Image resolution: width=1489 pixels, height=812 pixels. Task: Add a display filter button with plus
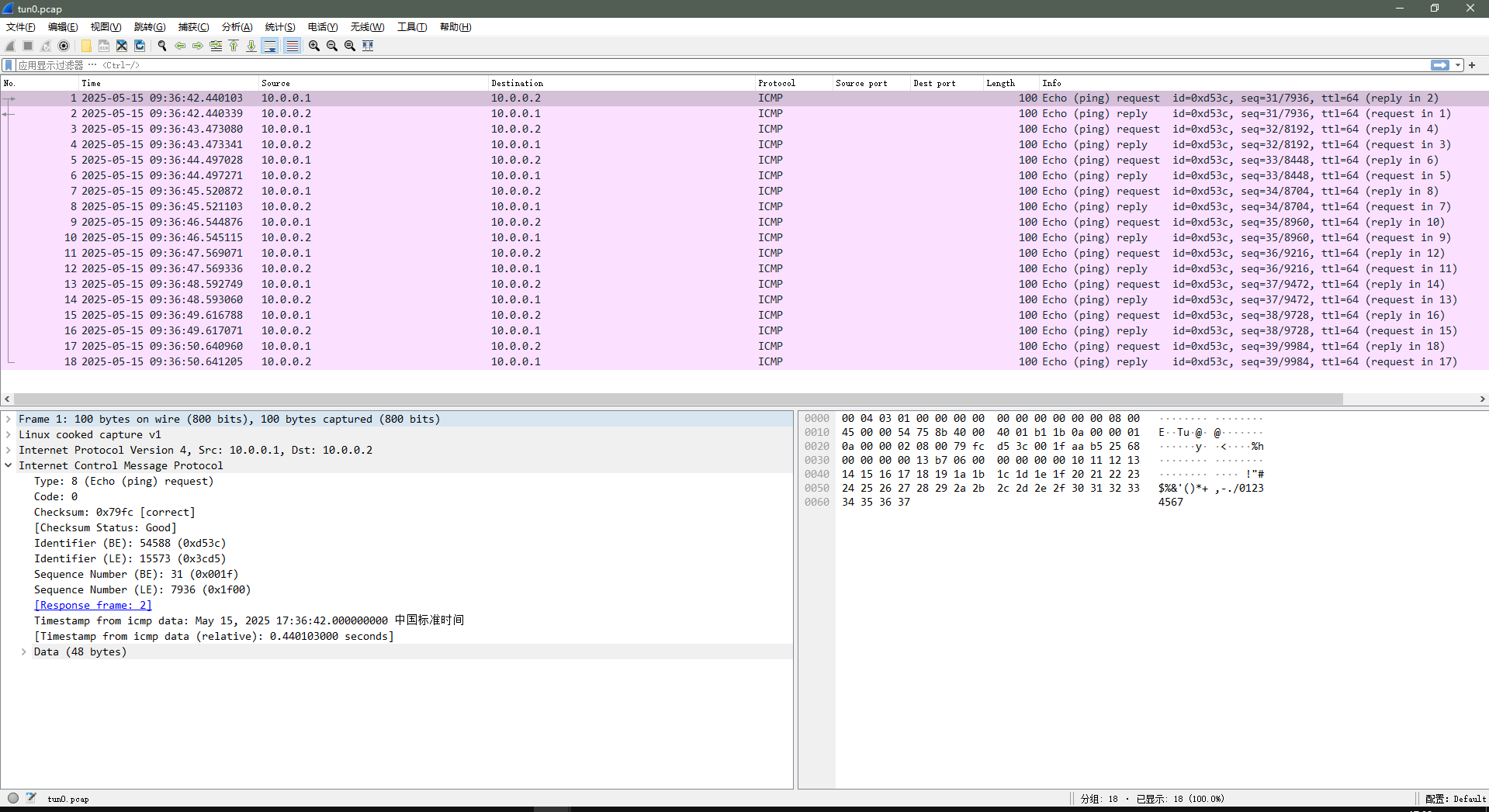pyautogui.click(x=1472, y=65)
